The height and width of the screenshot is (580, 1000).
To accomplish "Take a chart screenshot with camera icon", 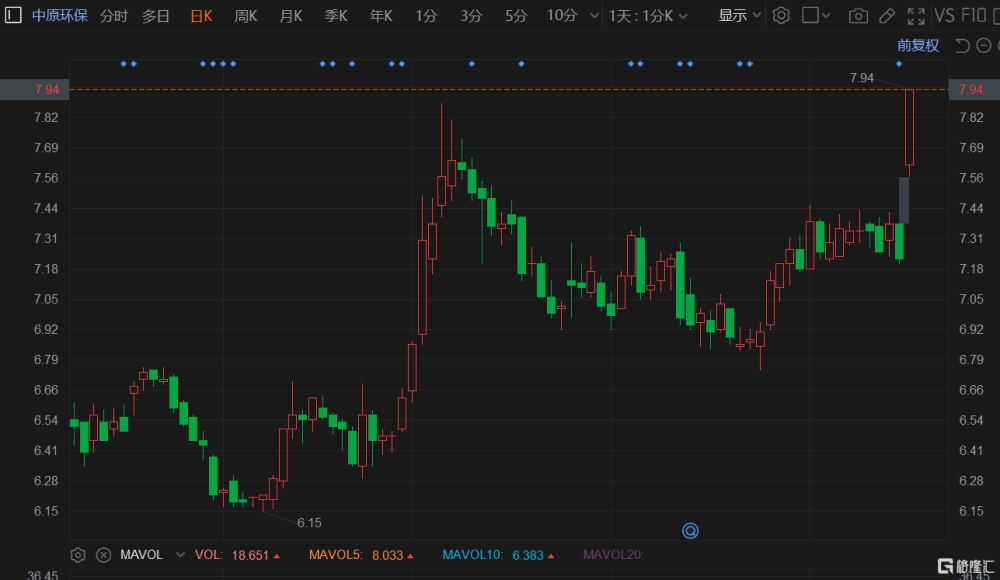I will 858,16.
